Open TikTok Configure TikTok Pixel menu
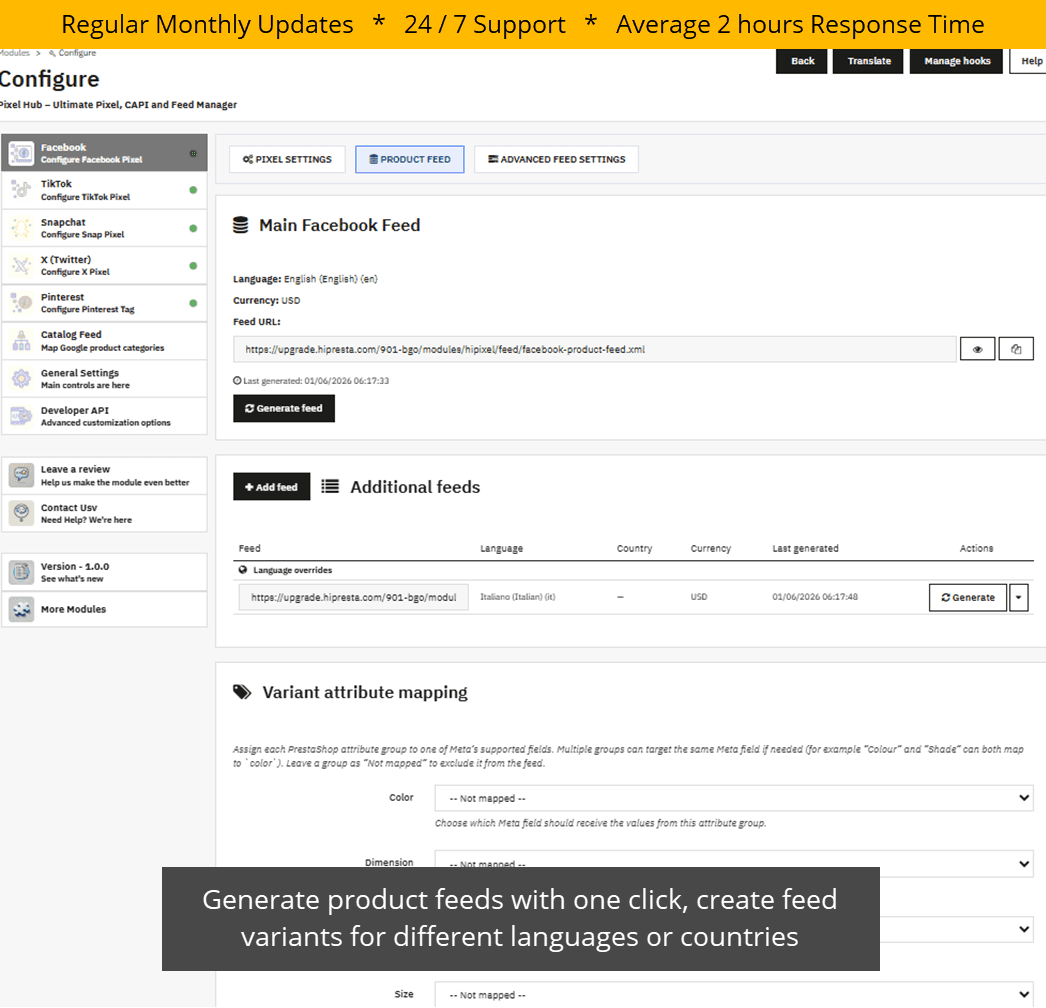Image resolution: width=1046 pixels, height=1008 pixels. (x=104, y=191)
